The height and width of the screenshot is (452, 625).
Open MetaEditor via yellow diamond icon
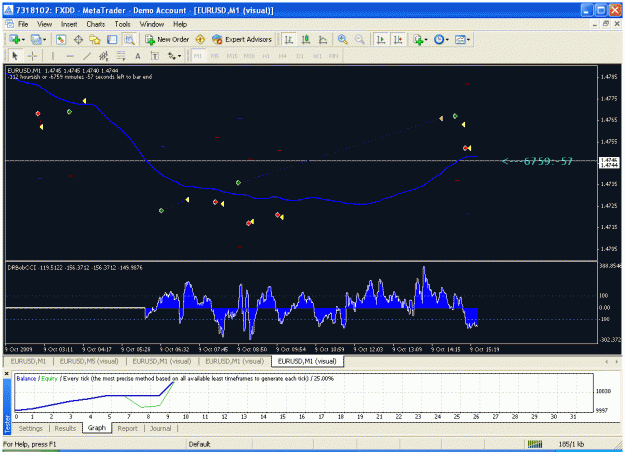tap(200, 39)
